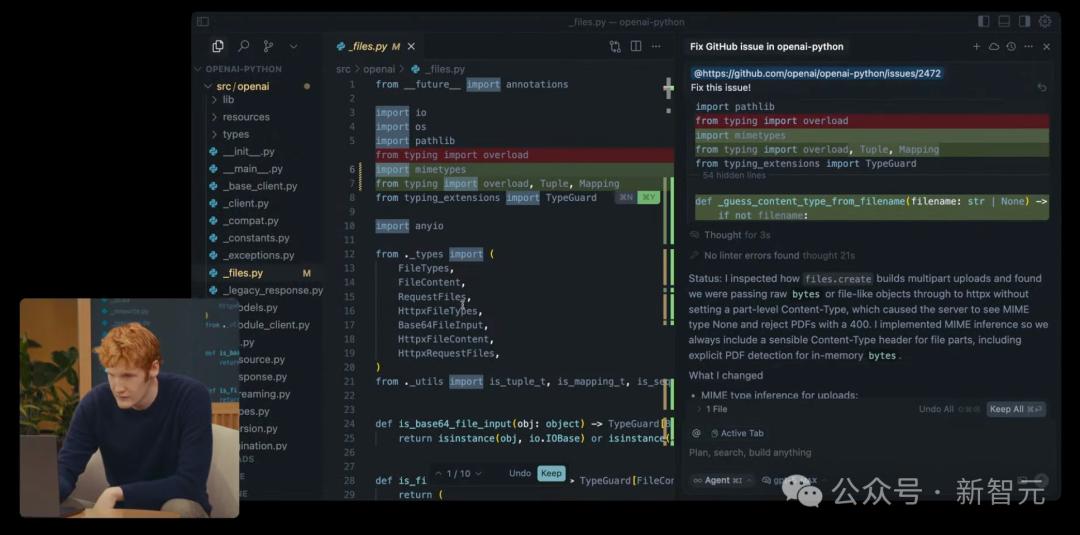1080x535 pixels.
Task: Expand the 1 File changes list
Action: coord(712,409)
